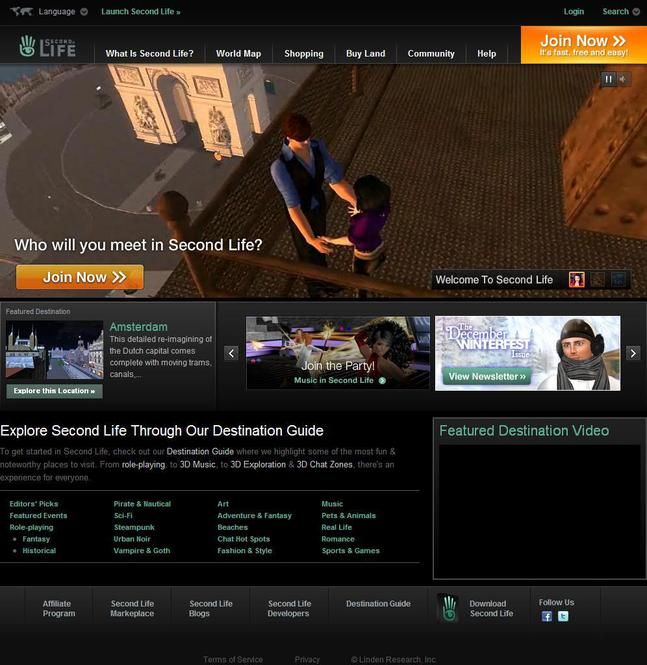The image size is (647, 665).
Task: Open Join the Party music banner
Action: [x=338, y=352]
